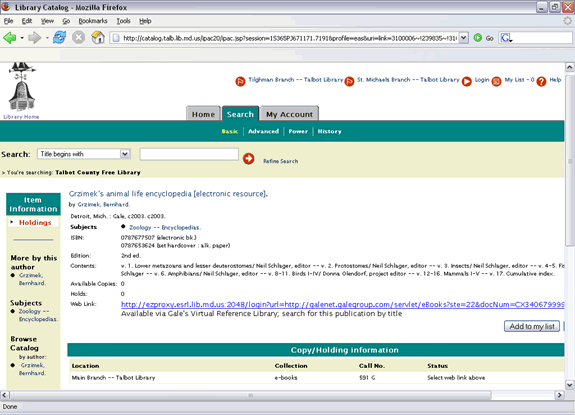Click St. Michaels Branch -- Talbot Library link
Screen dimensions: 575x415
pos(408,80)
